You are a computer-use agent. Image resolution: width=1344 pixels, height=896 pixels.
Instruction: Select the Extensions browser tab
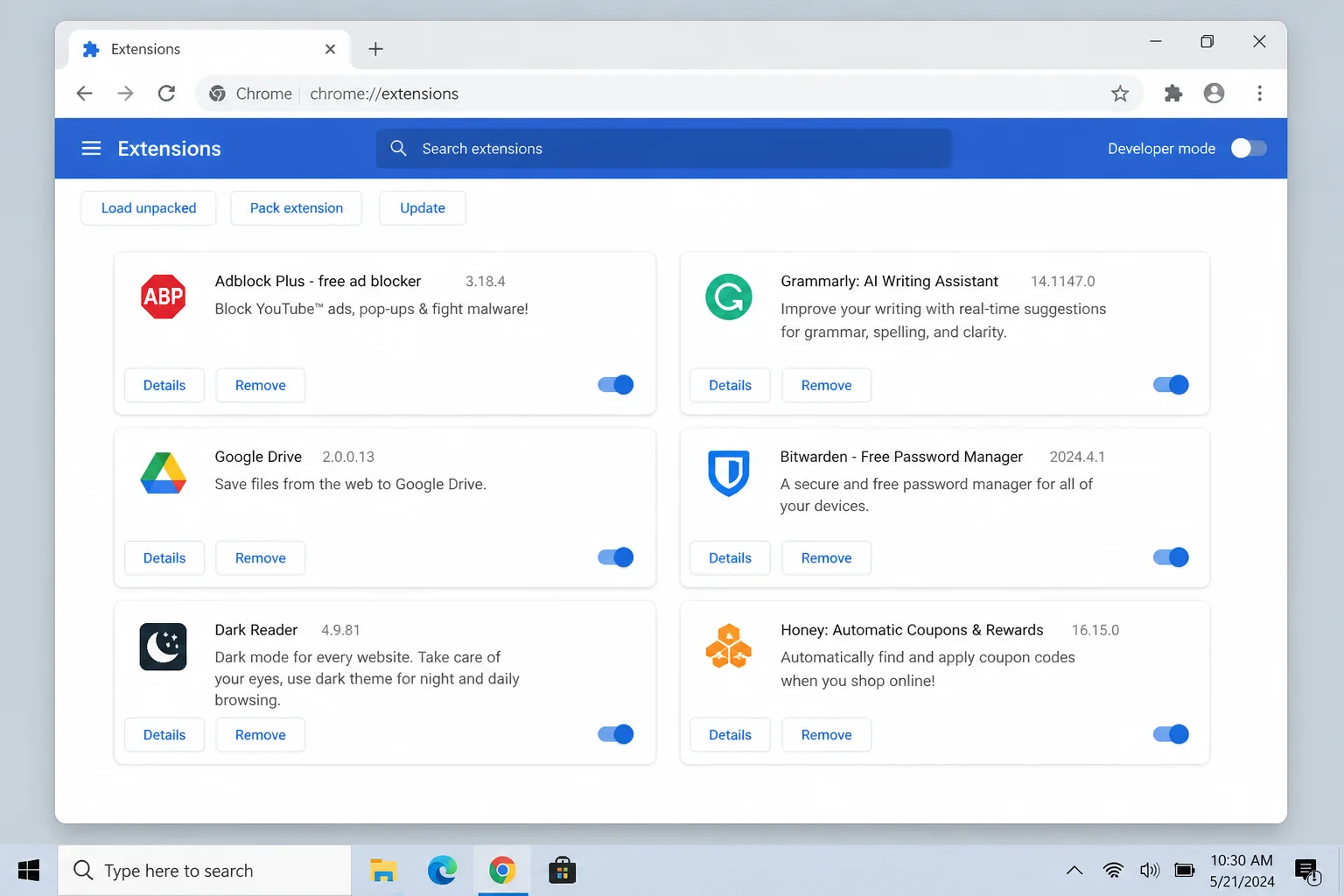click(210, 49)
